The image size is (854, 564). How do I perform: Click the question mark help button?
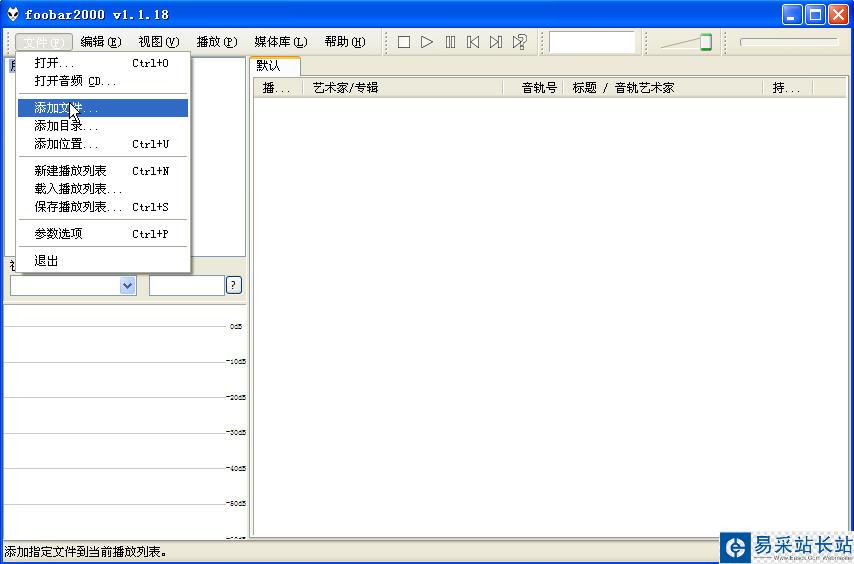233,285
